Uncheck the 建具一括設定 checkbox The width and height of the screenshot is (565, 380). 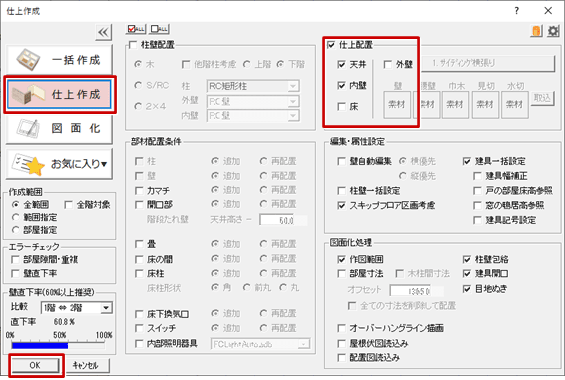[467, 161]
